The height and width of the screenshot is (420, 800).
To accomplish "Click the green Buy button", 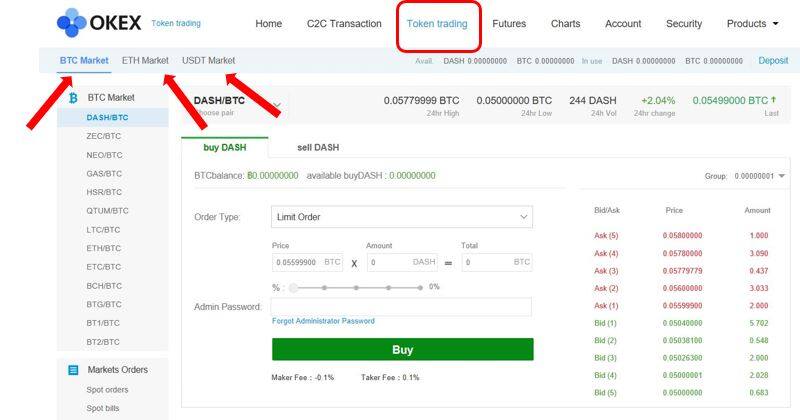I will (x=403, y=350).
